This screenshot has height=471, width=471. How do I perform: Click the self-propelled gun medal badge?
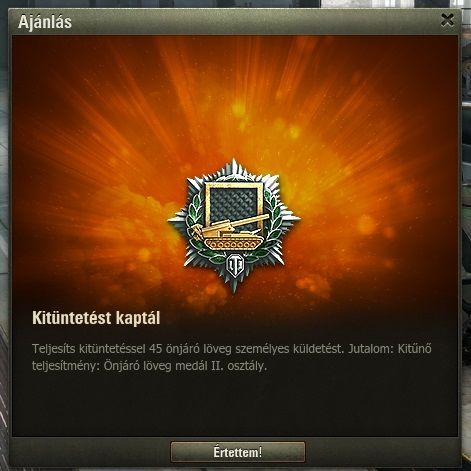click(x=234, y=226)
